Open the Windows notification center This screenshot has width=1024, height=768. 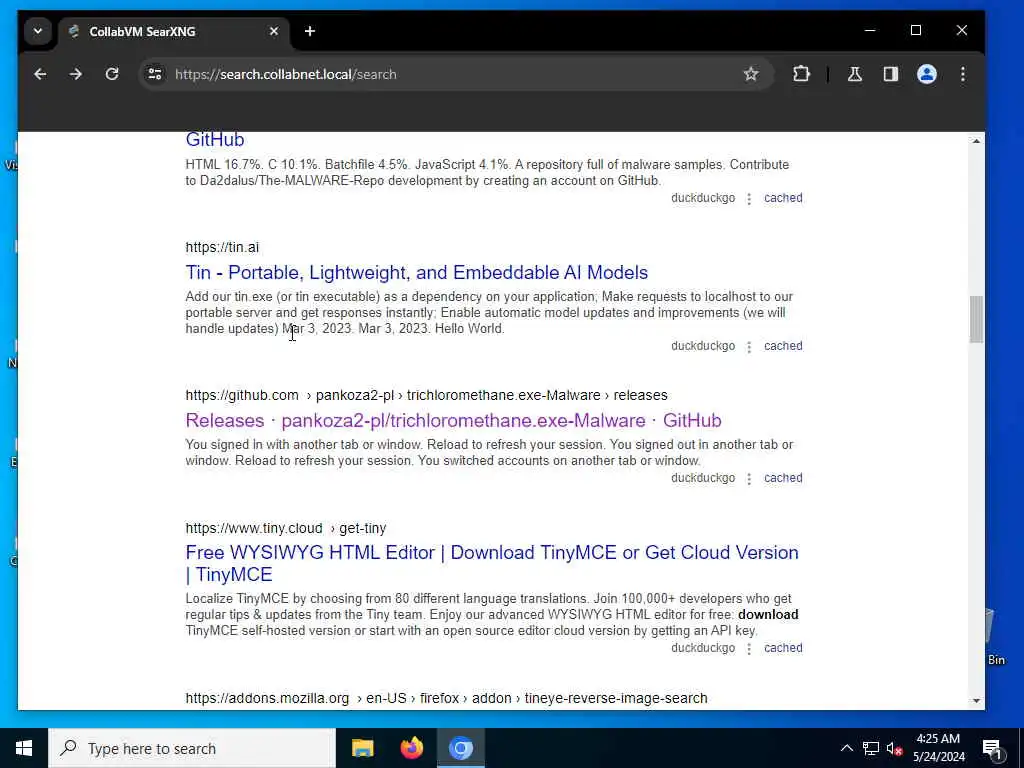coord(993,749)
